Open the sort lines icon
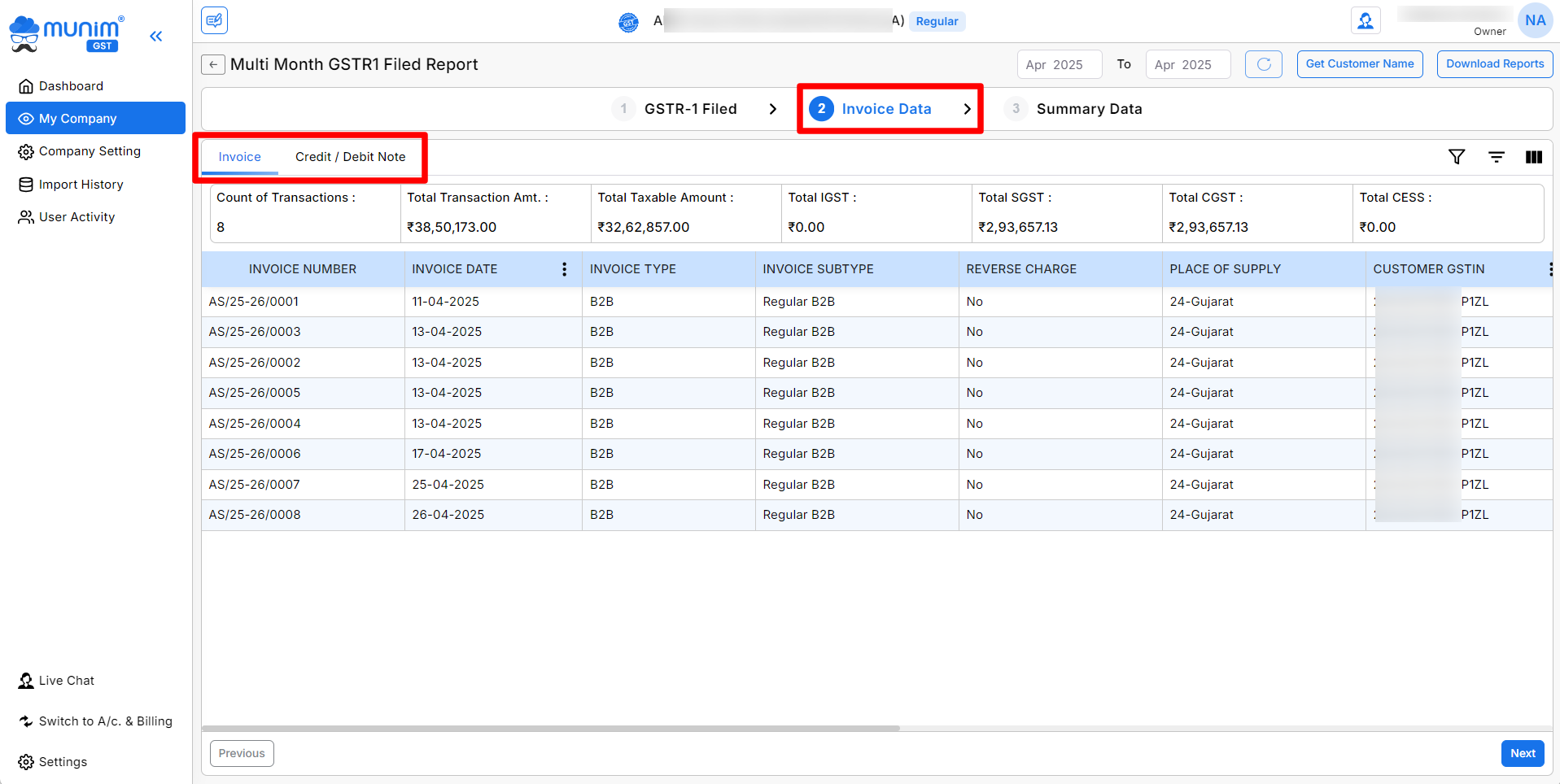The width and height of the screenshot is (1560, 784). (x=1496, y=157)
